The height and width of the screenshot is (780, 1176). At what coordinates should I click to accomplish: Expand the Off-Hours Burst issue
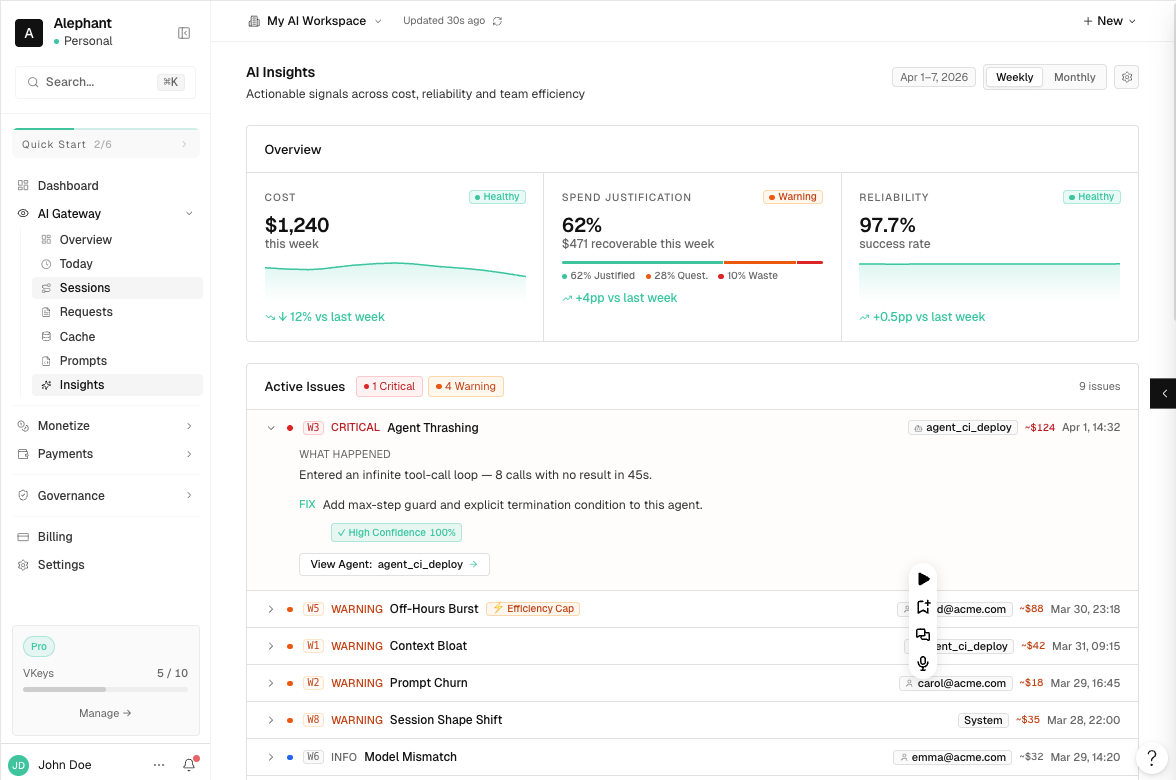[271, 609]
